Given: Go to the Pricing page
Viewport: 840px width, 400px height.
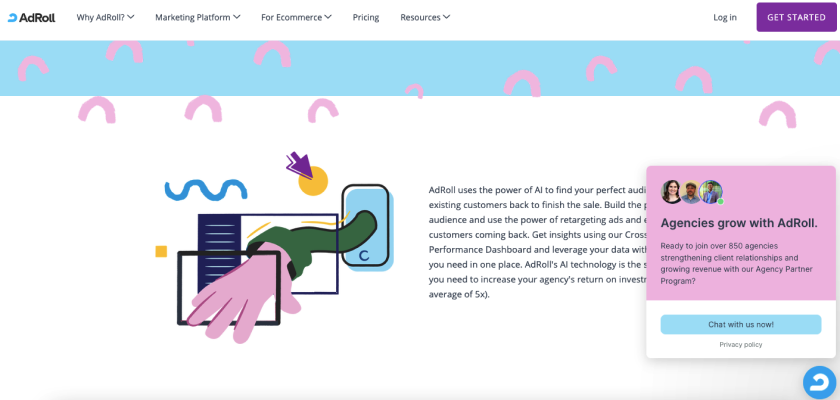Looking at the screenshot, I should [x=366, y=17].
